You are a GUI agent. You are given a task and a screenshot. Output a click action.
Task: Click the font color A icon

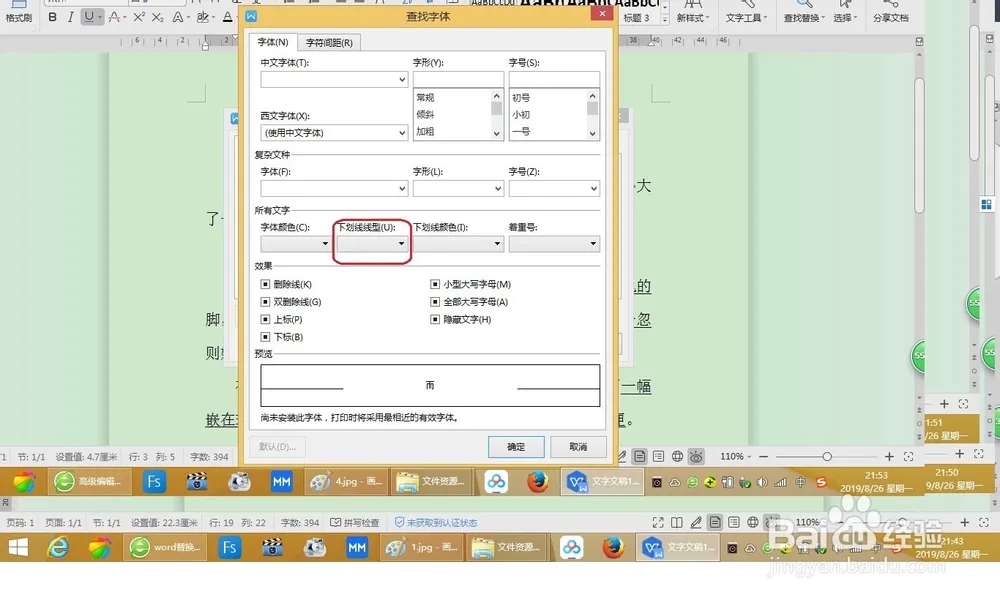[x=227, y=17]
